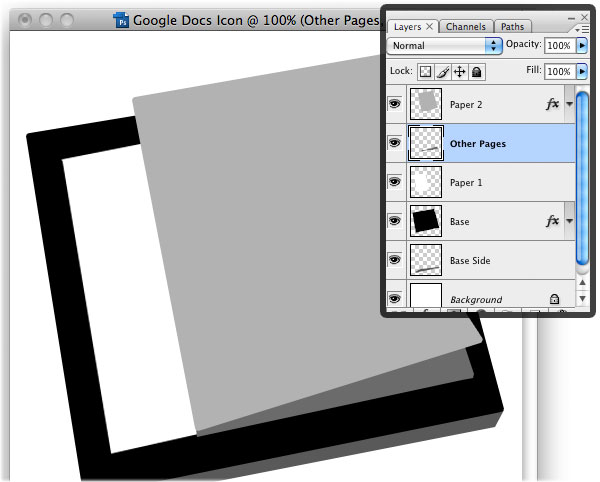Click the Paper 2 layer thumbnail
The image size is (600, 482).
tap(426, 104)
